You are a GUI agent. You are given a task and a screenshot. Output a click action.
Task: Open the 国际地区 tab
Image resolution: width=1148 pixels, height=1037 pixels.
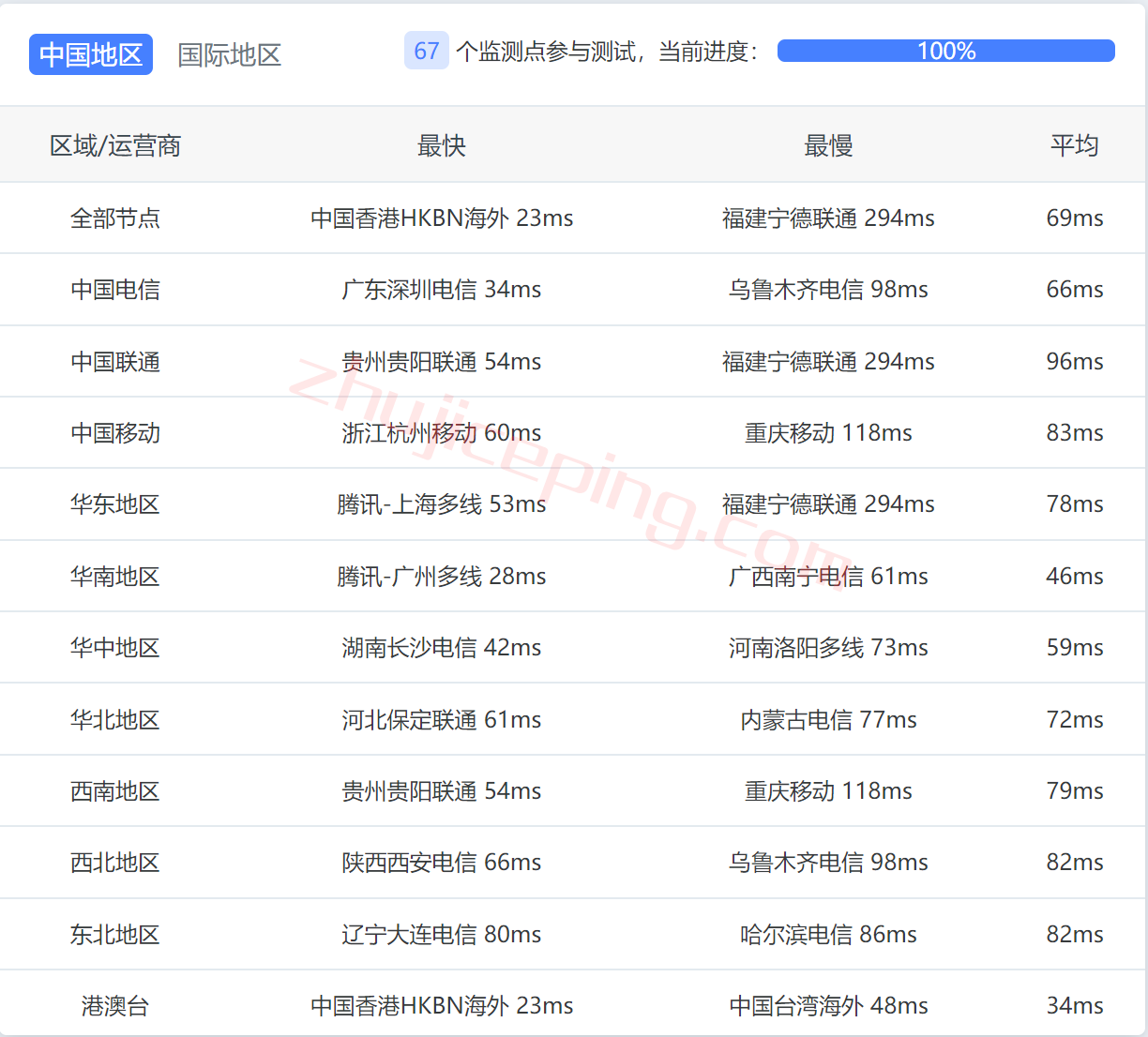click(230, 54)
